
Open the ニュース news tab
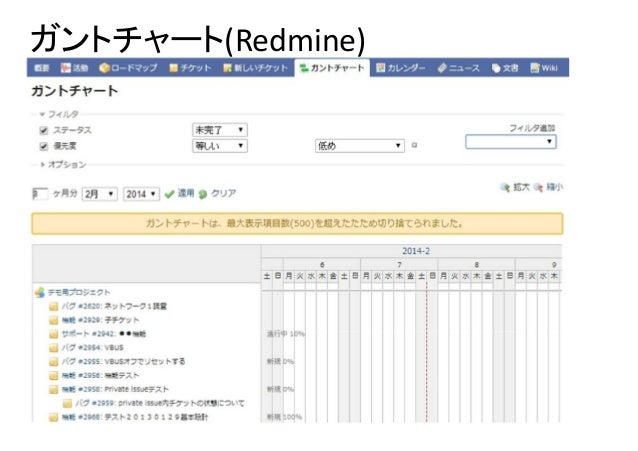[x=459, y=68]
